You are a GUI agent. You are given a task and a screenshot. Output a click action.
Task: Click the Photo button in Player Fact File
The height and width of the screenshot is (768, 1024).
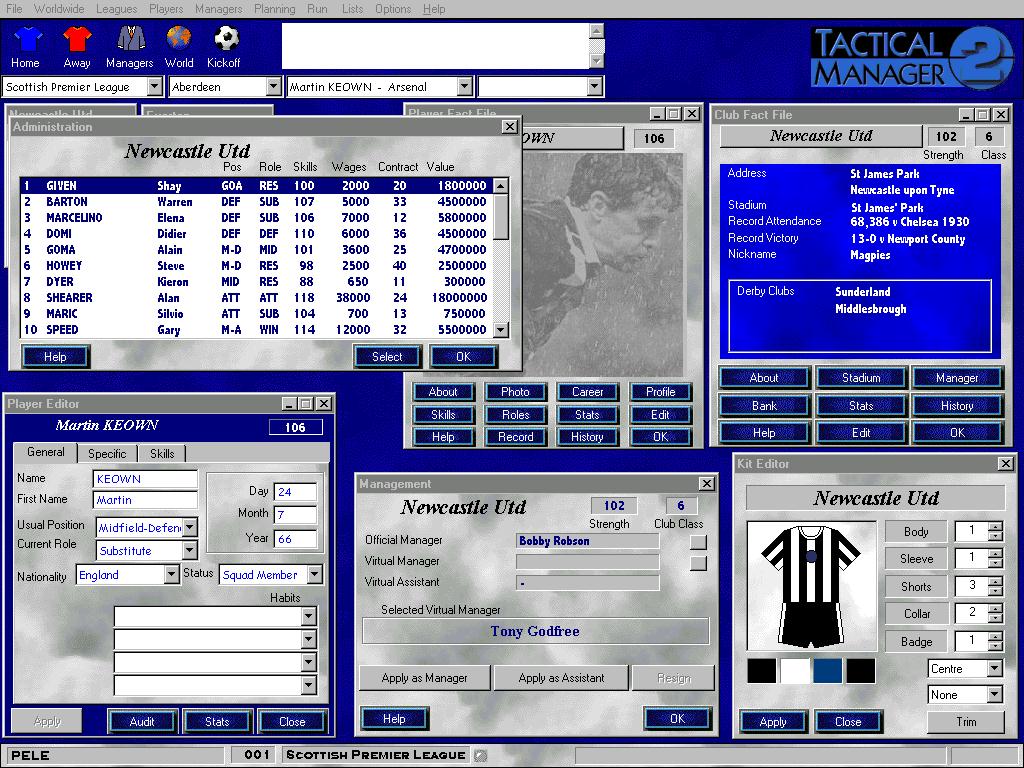tap(515, 392)
